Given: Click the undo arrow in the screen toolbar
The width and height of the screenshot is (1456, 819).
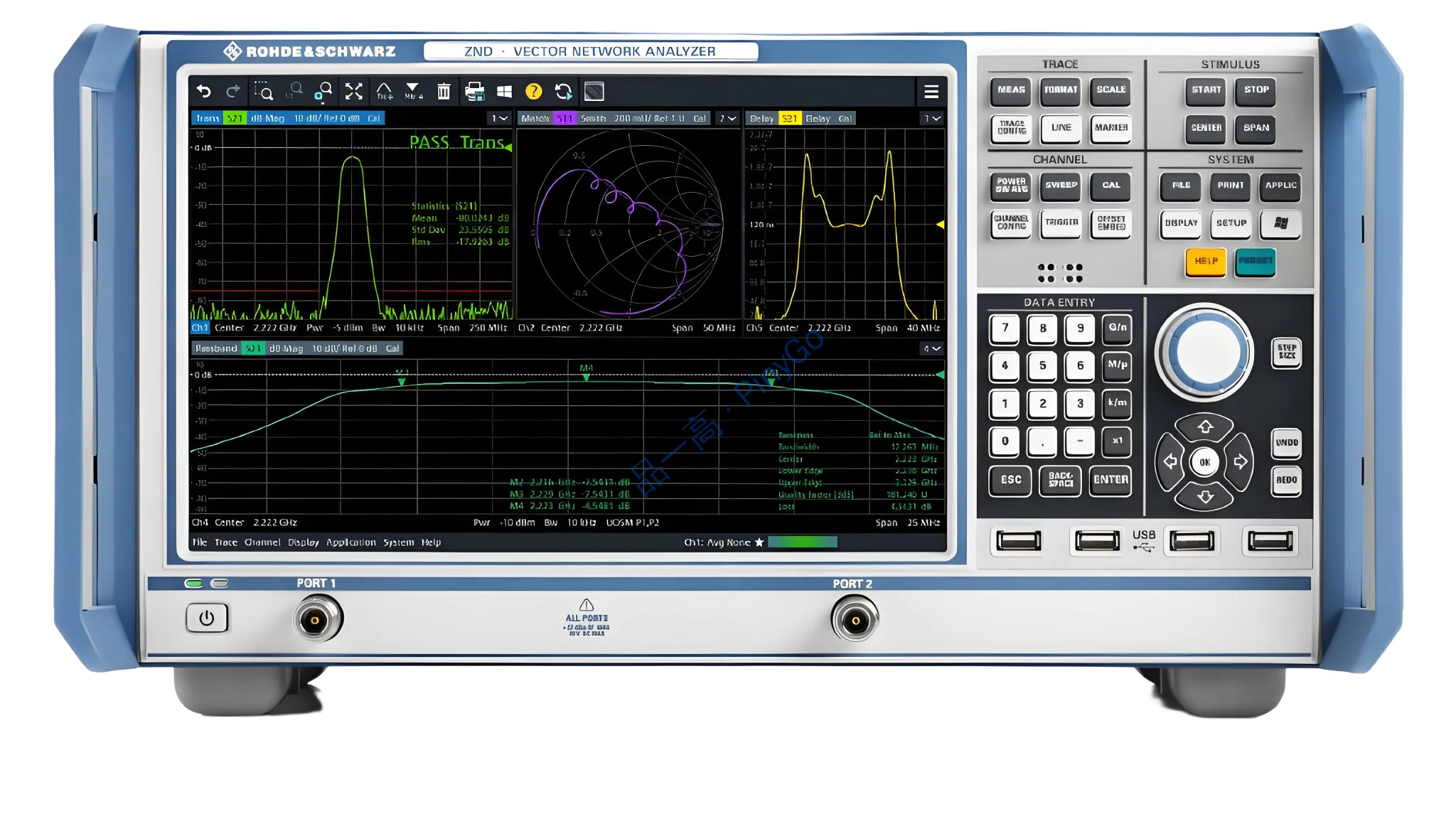Looking at the screenshot, I should click(x=204, y=91).
